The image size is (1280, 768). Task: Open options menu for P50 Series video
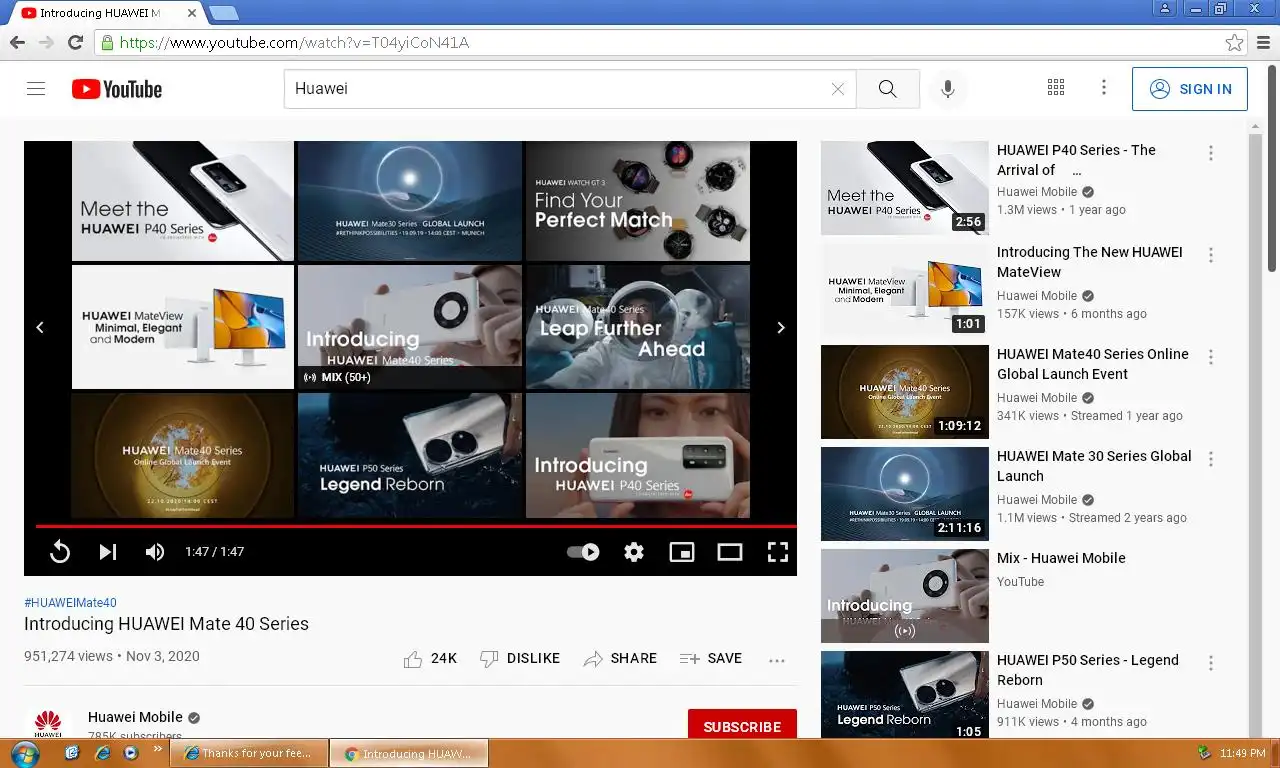(1210, 663)
